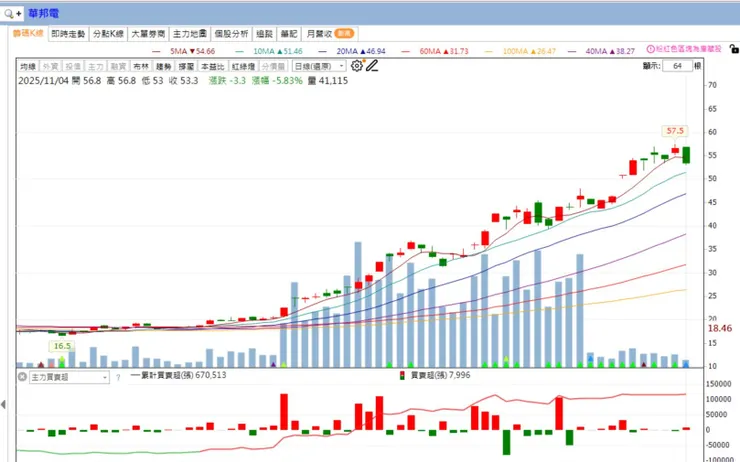Open chart settings gear icon
740x462 pixels.
coord(357,66)
